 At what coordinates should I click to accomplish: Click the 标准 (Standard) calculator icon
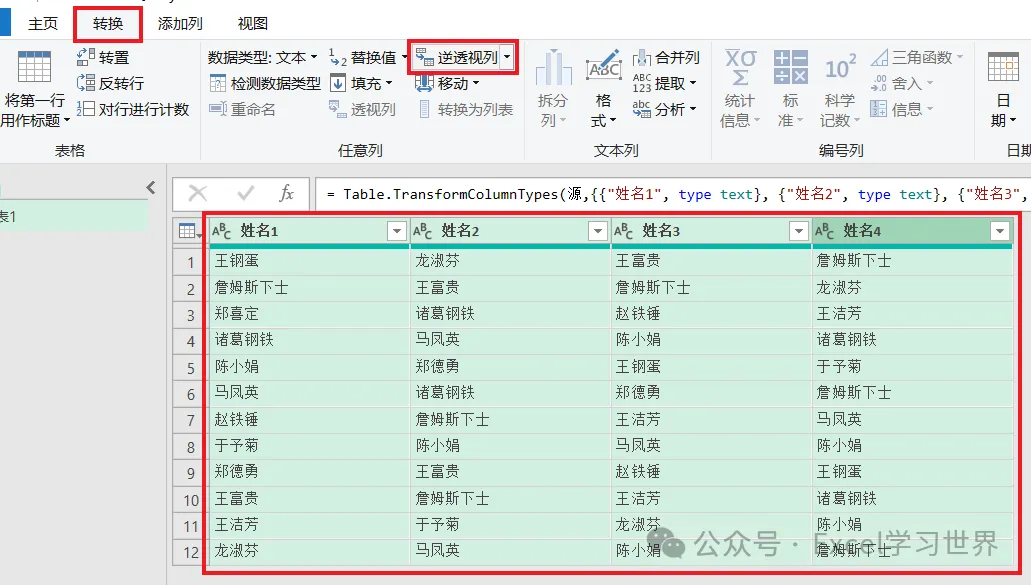click(x=790, y=67)
